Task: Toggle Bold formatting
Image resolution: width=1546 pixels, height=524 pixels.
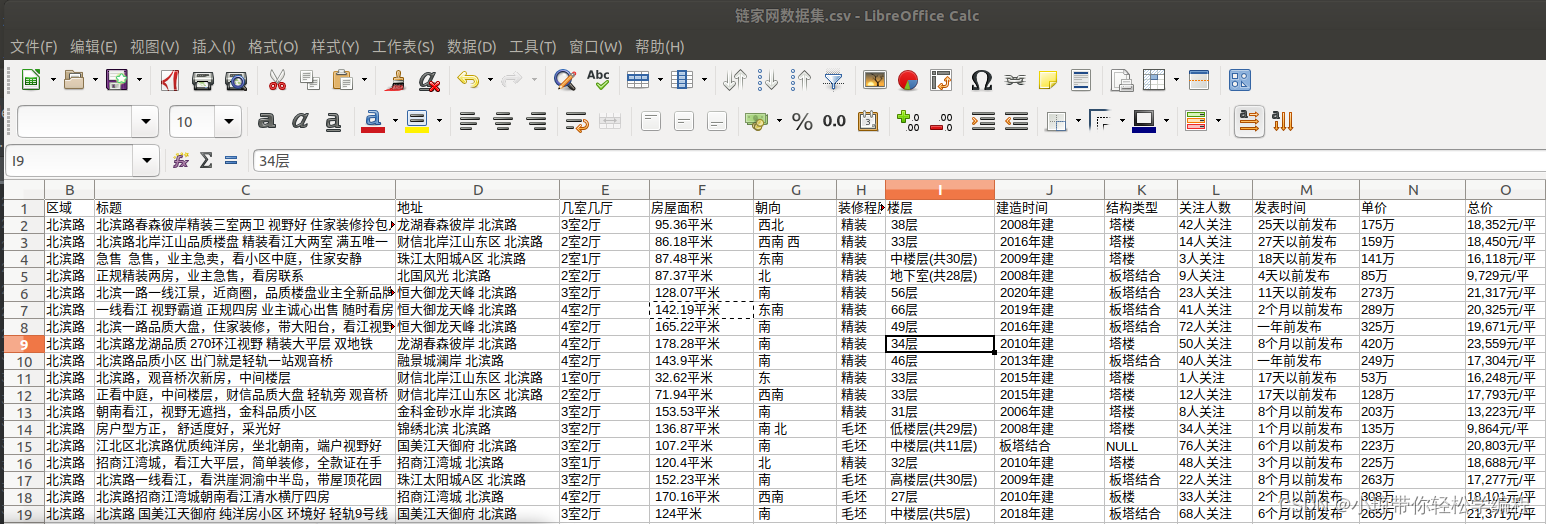Action: point(267,122)
